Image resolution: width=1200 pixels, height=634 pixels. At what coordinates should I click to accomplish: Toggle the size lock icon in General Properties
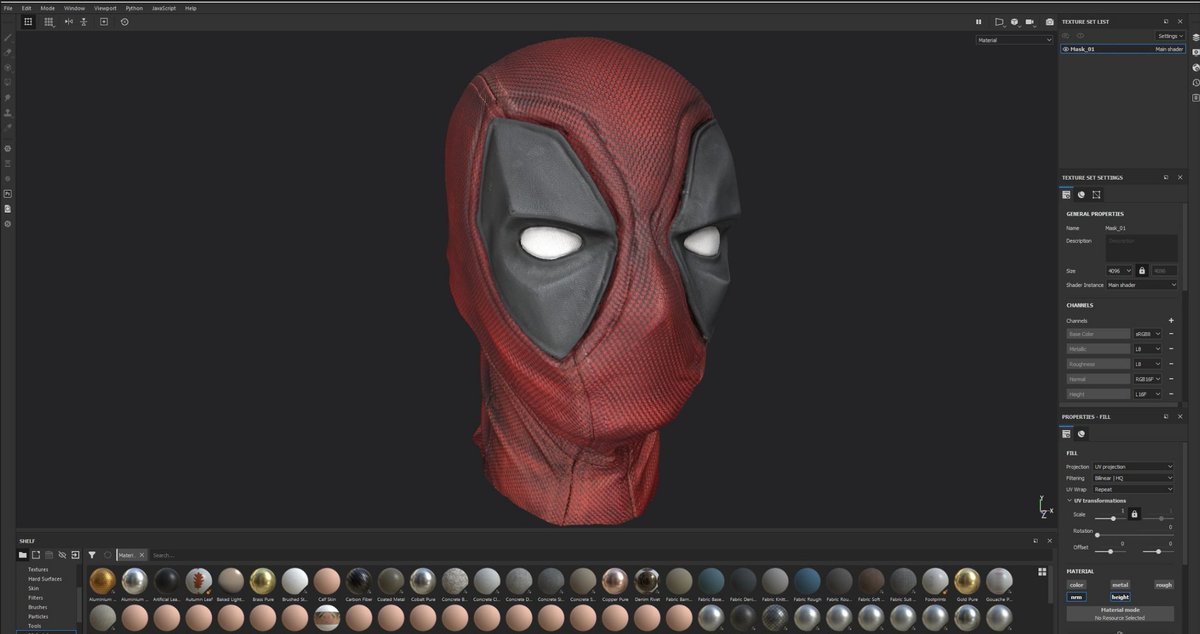(x=1141, y=271)
